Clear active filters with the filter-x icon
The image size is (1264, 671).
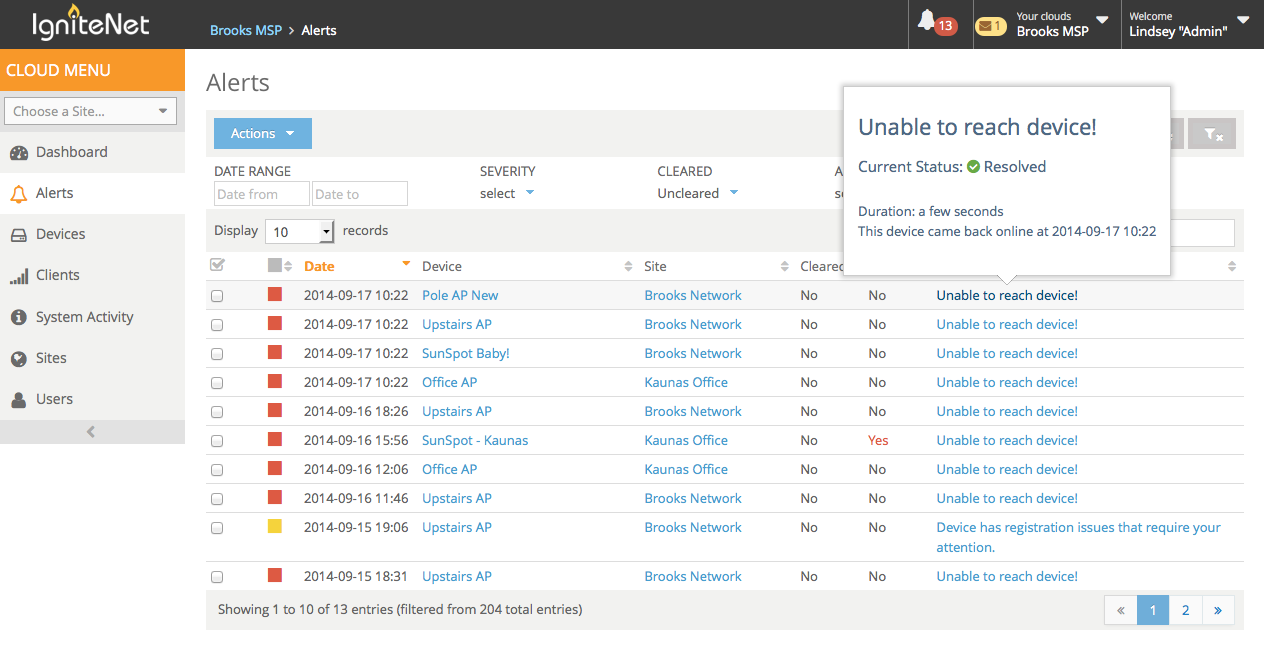pos(1211,133)
